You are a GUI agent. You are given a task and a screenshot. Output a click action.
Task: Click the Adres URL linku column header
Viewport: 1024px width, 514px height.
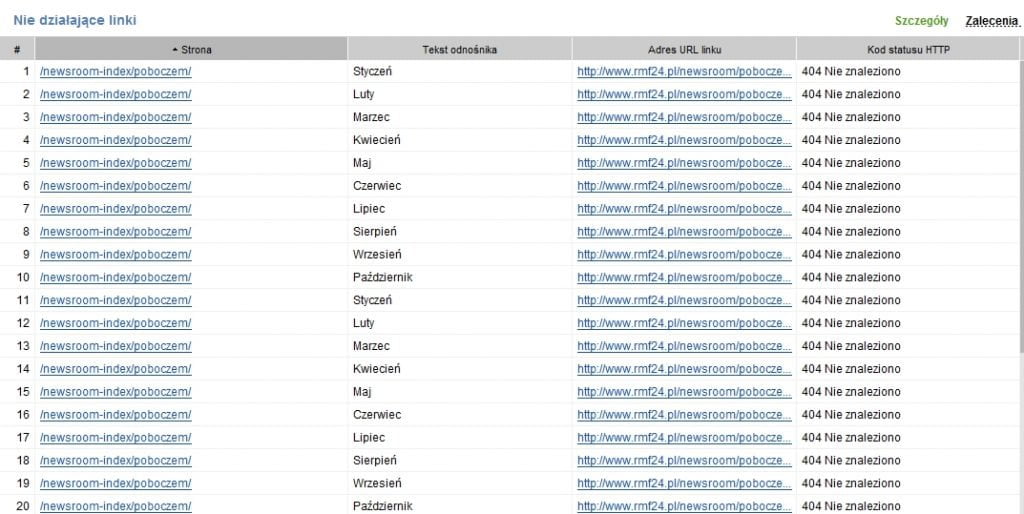click(x=684, y=49)
